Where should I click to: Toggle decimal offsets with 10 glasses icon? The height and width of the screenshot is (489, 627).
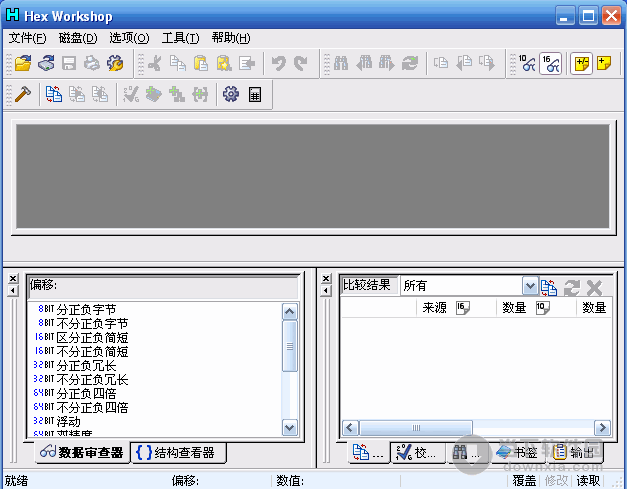527,63
